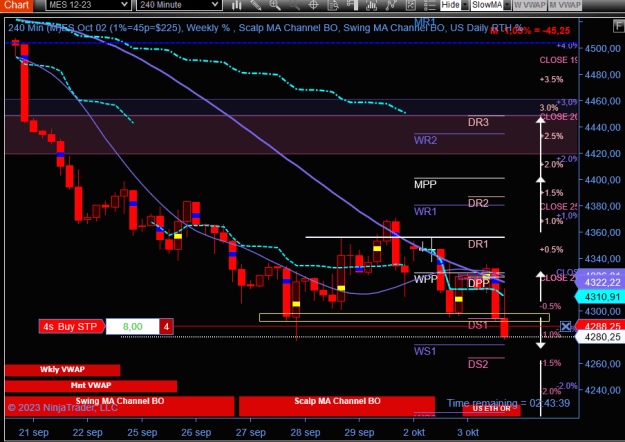The height and width of the screenshot is (442, 625).
Task: Select the Chart tab
Action: [x=16, y=5]
